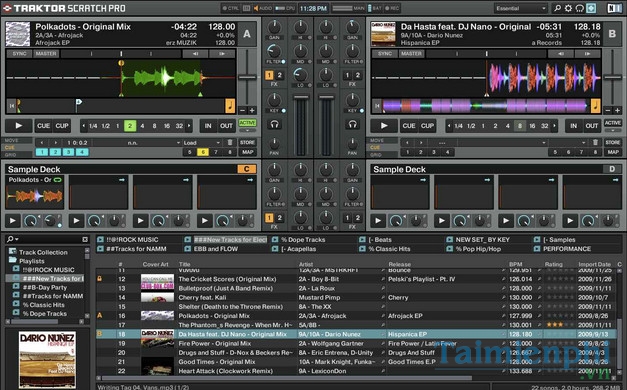Open the search magnifier in header
Image resolution: width=627 pixels, height=390 pixels.
tap(557, 8)
